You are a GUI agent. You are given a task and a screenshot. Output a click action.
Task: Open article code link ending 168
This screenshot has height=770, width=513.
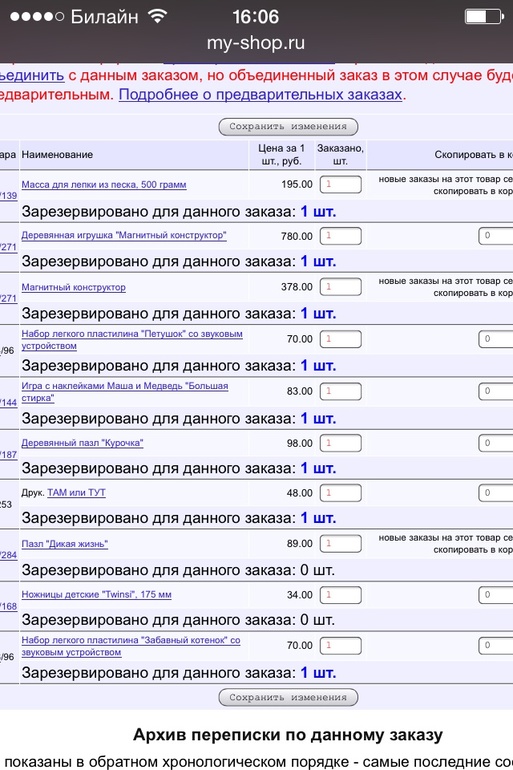coord(8,606)
